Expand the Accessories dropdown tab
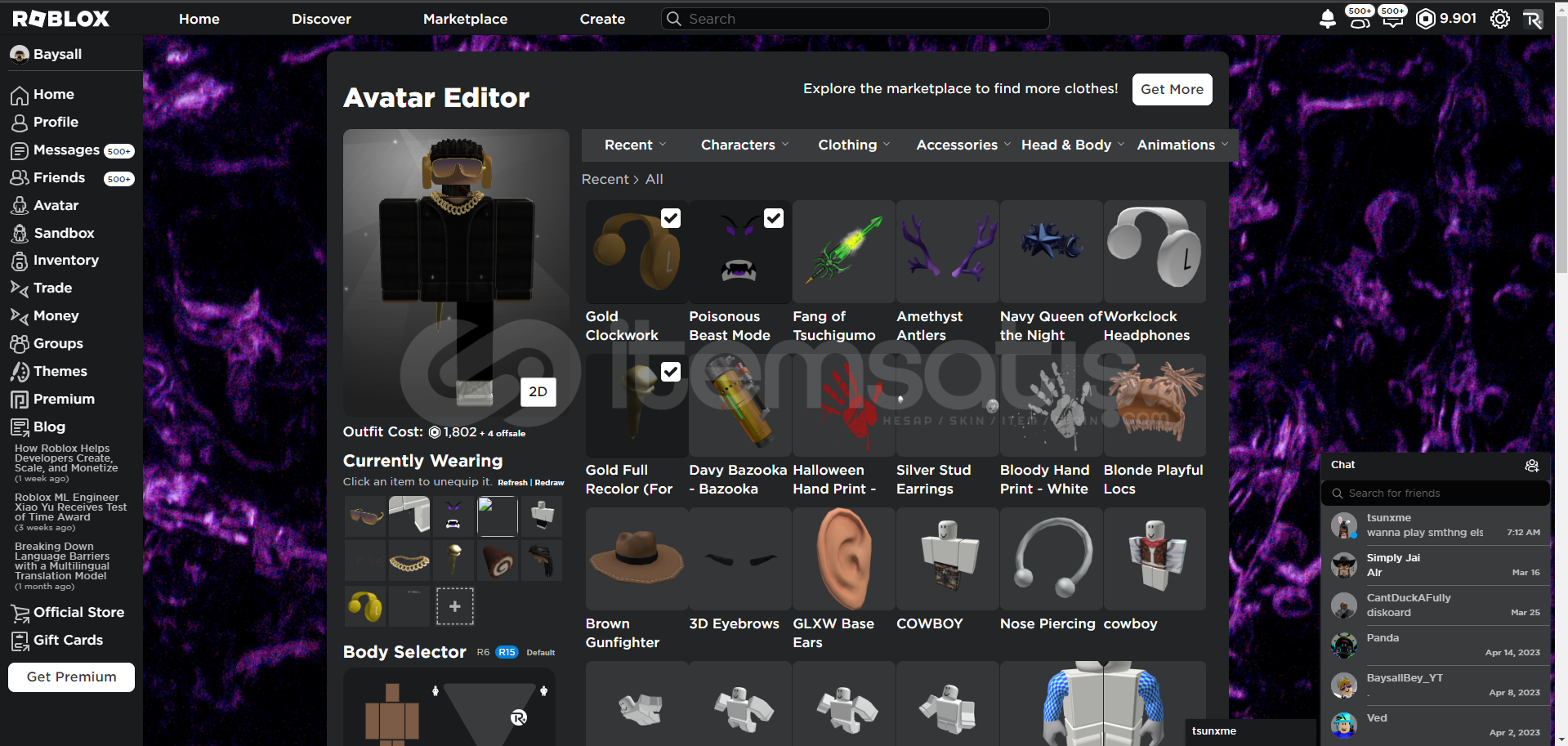 coord(963,145)
